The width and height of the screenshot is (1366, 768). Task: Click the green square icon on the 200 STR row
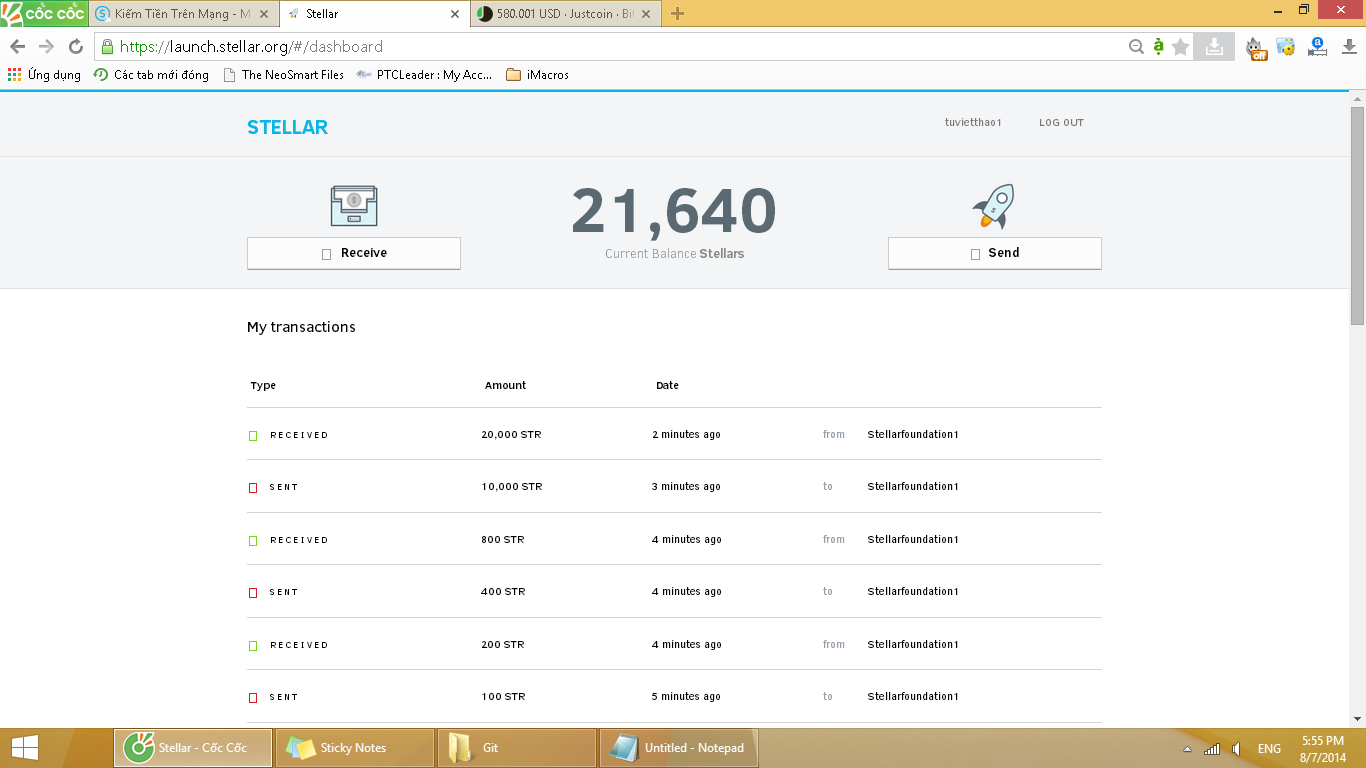(253, 646)
